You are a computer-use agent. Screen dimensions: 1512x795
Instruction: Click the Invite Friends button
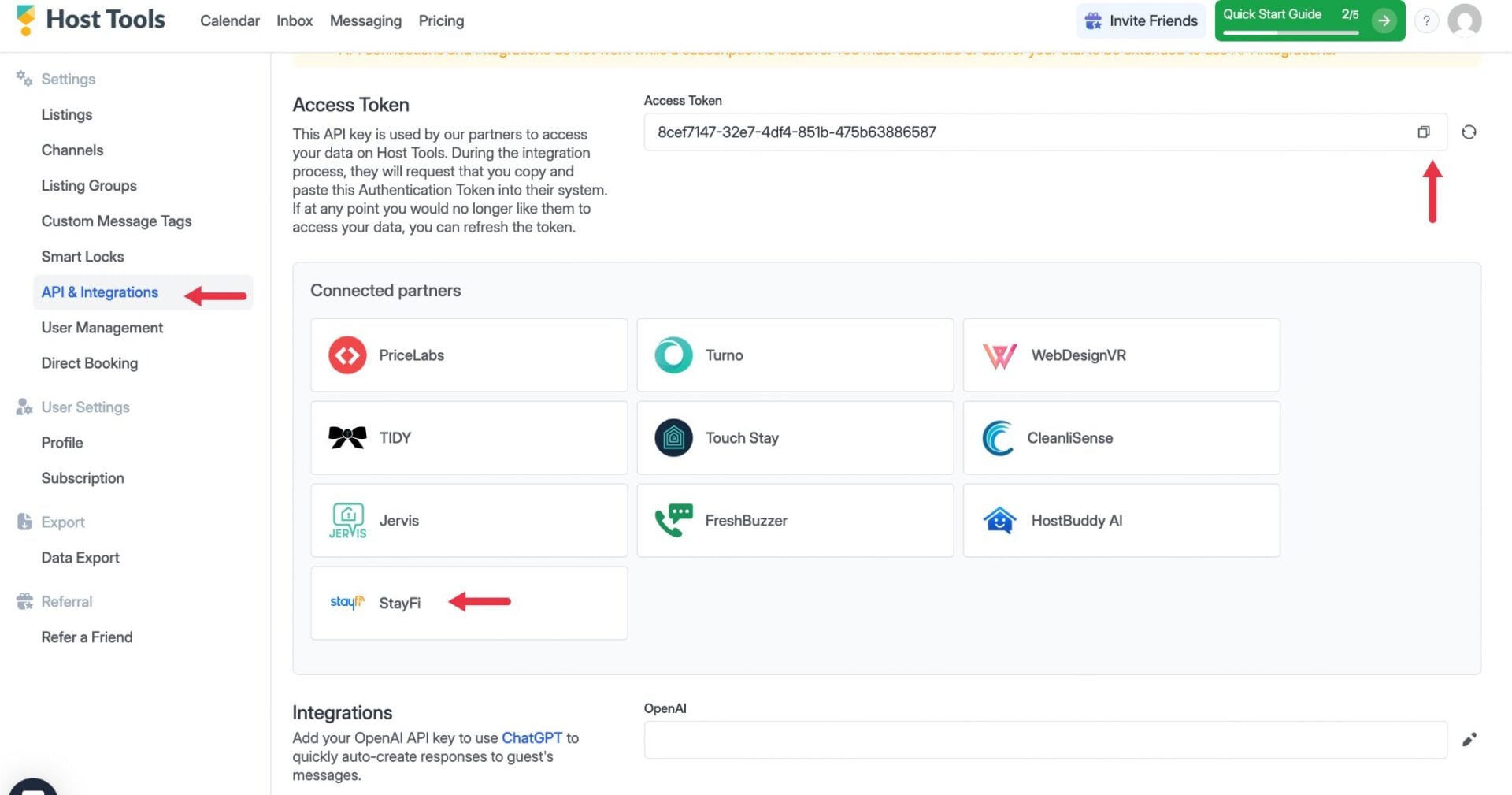tap(1140, 21)
